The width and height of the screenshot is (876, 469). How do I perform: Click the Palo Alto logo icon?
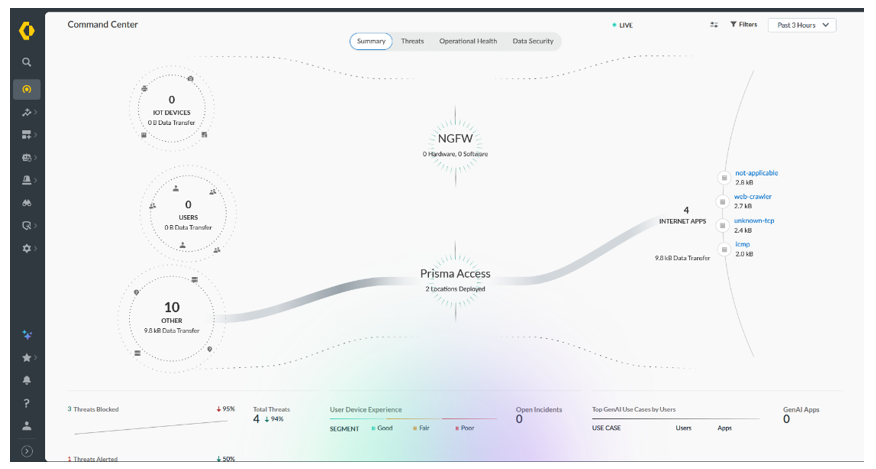(x=27, y=30)
